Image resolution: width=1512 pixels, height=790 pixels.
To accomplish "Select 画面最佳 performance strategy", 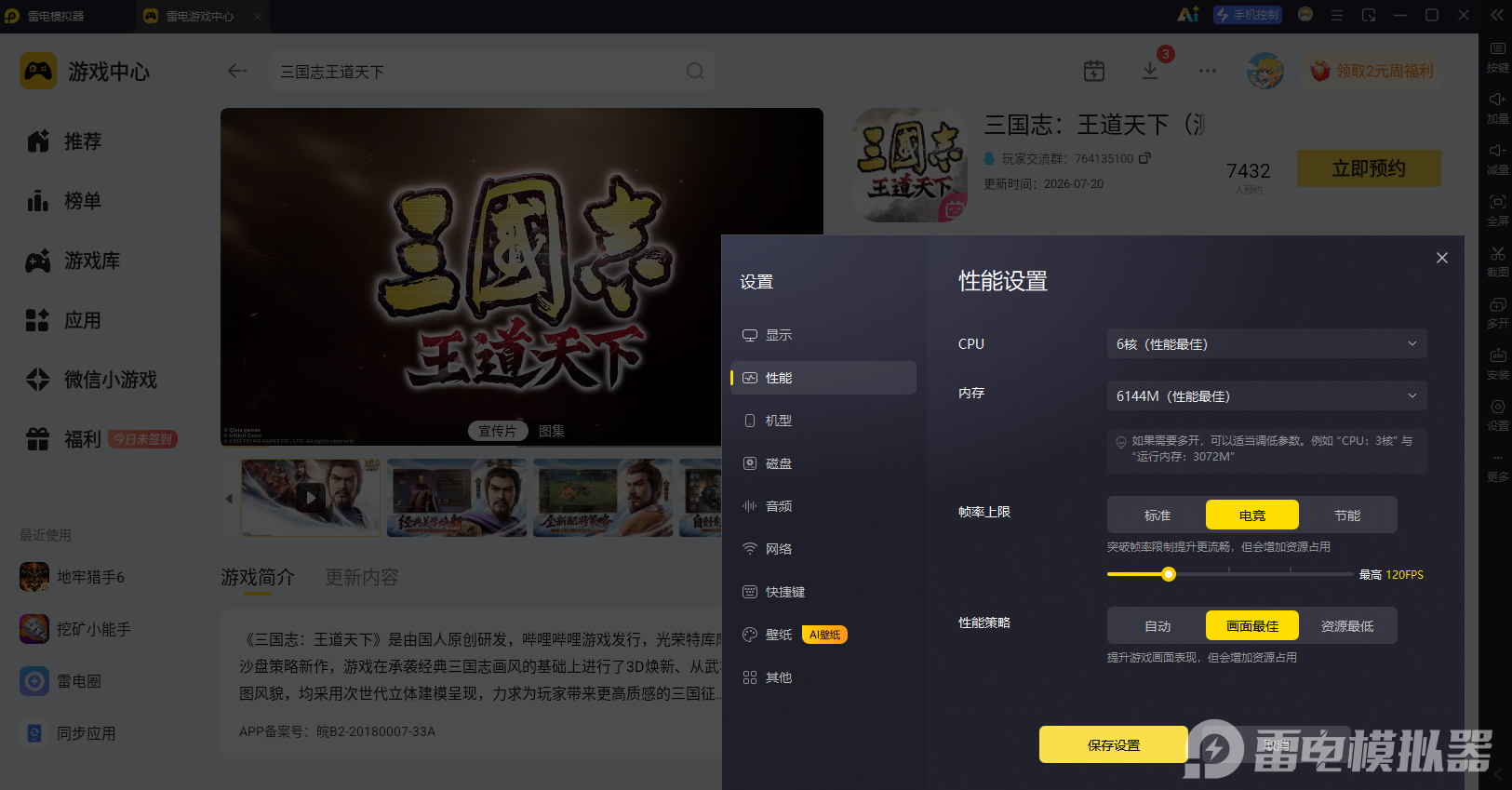I will coord(1252,625).
